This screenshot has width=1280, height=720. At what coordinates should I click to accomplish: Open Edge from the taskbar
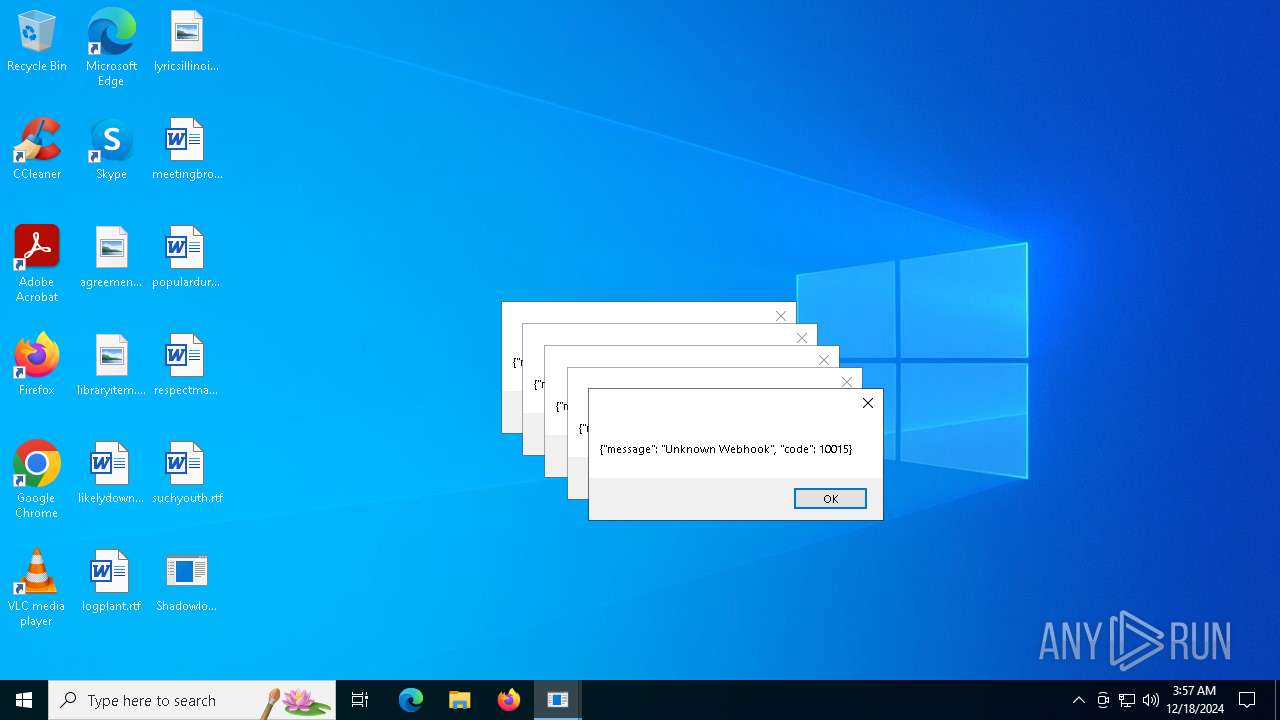[x=411, y=700]
